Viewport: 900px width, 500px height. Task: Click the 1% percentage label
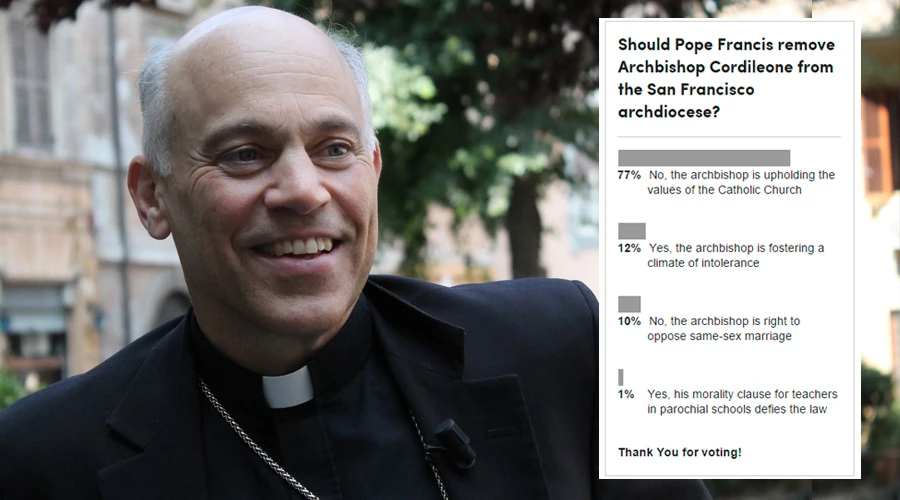(626, 394)
